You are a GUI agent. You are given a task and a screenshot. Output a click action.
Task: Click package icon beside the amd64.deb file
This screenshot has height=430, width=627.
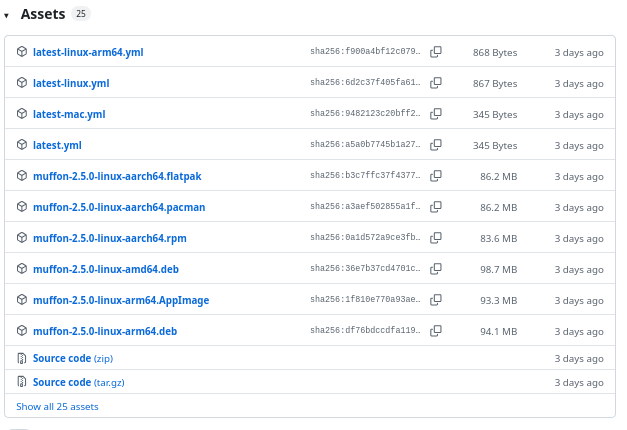(x=22, y=269)
